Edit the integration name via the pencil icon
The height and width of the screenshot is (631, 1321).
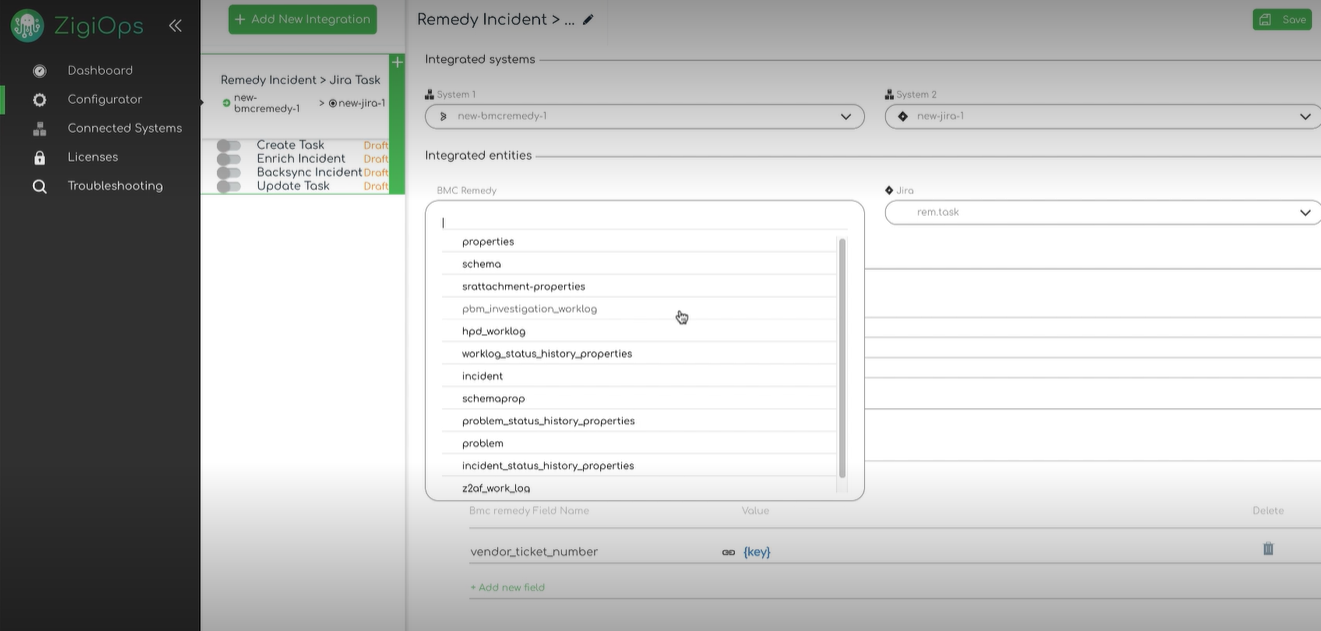(587, 18)
